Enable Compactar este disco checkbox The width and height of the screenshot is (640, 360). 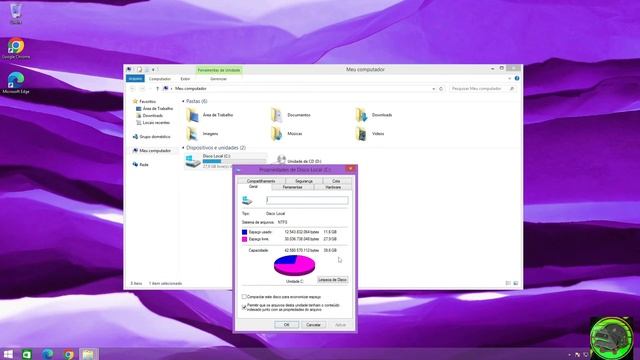pos(244,297)
